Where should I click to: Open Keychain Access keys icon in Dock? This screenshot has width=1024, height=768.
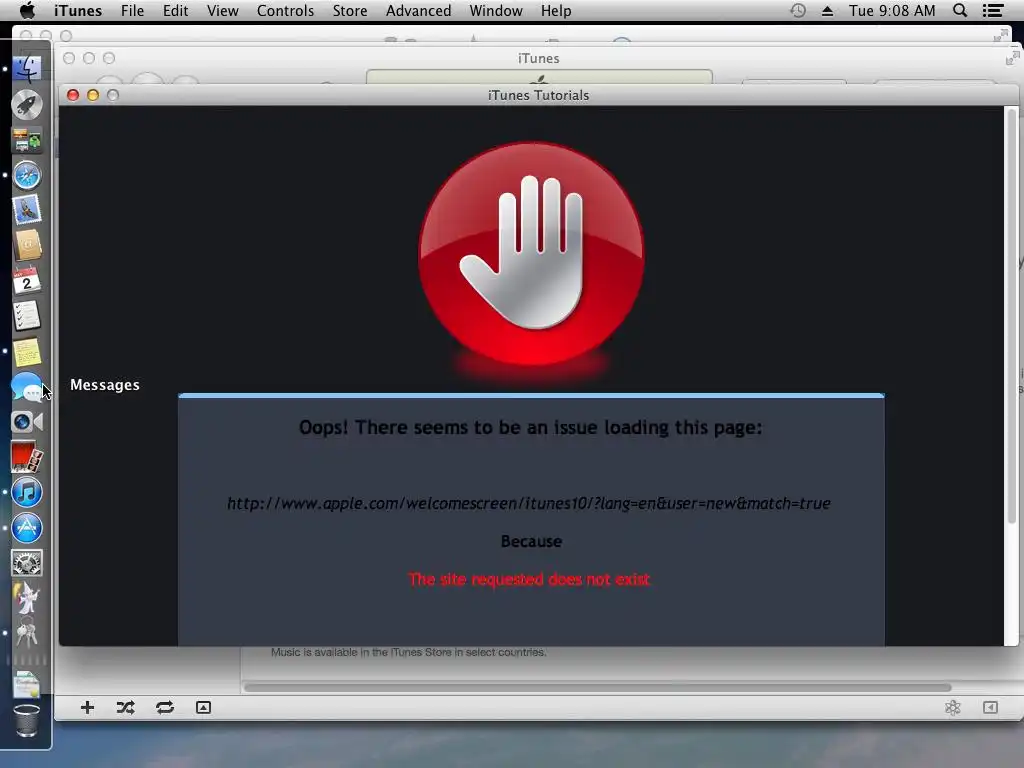(x=27, y=633)
